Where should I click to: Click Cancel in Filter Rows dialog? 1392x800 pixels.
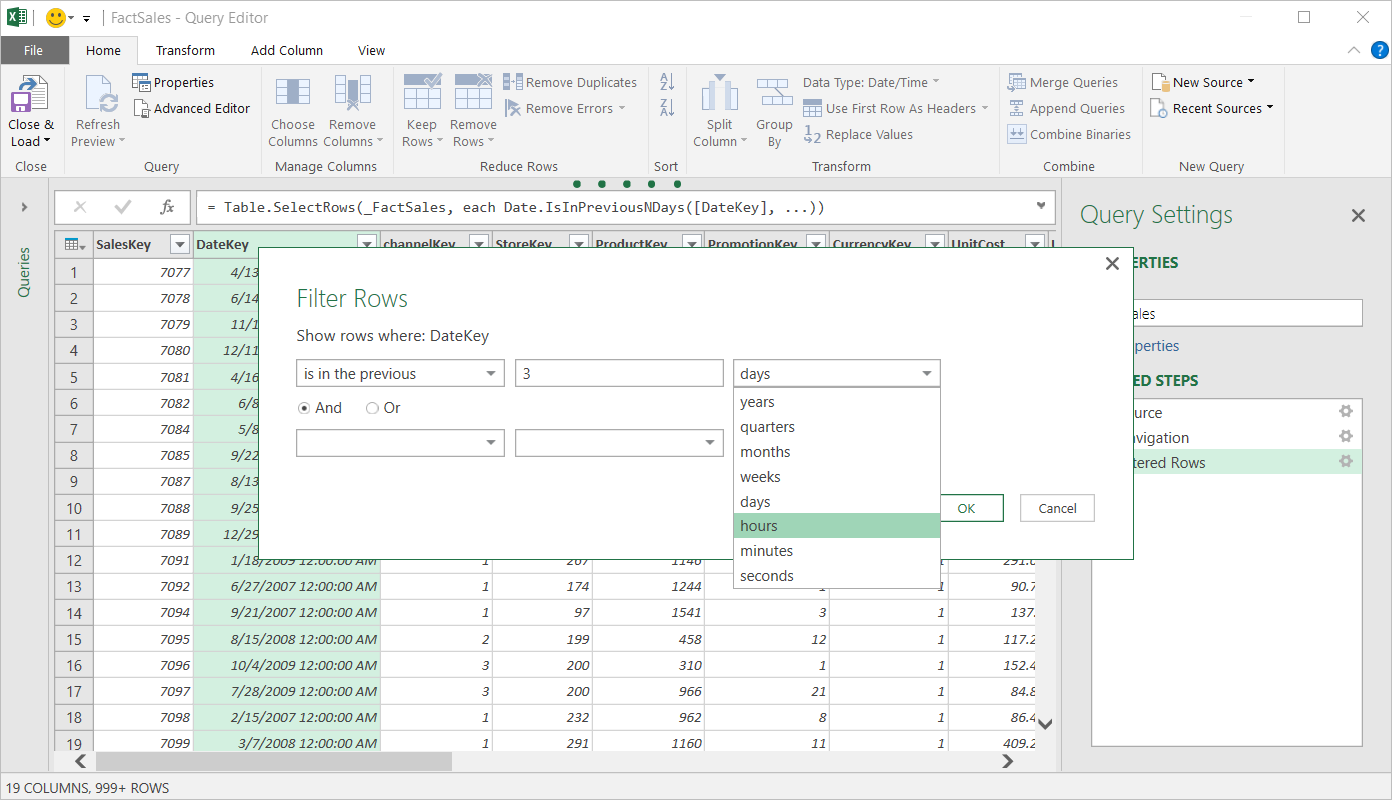click(x=1057, y=508)
